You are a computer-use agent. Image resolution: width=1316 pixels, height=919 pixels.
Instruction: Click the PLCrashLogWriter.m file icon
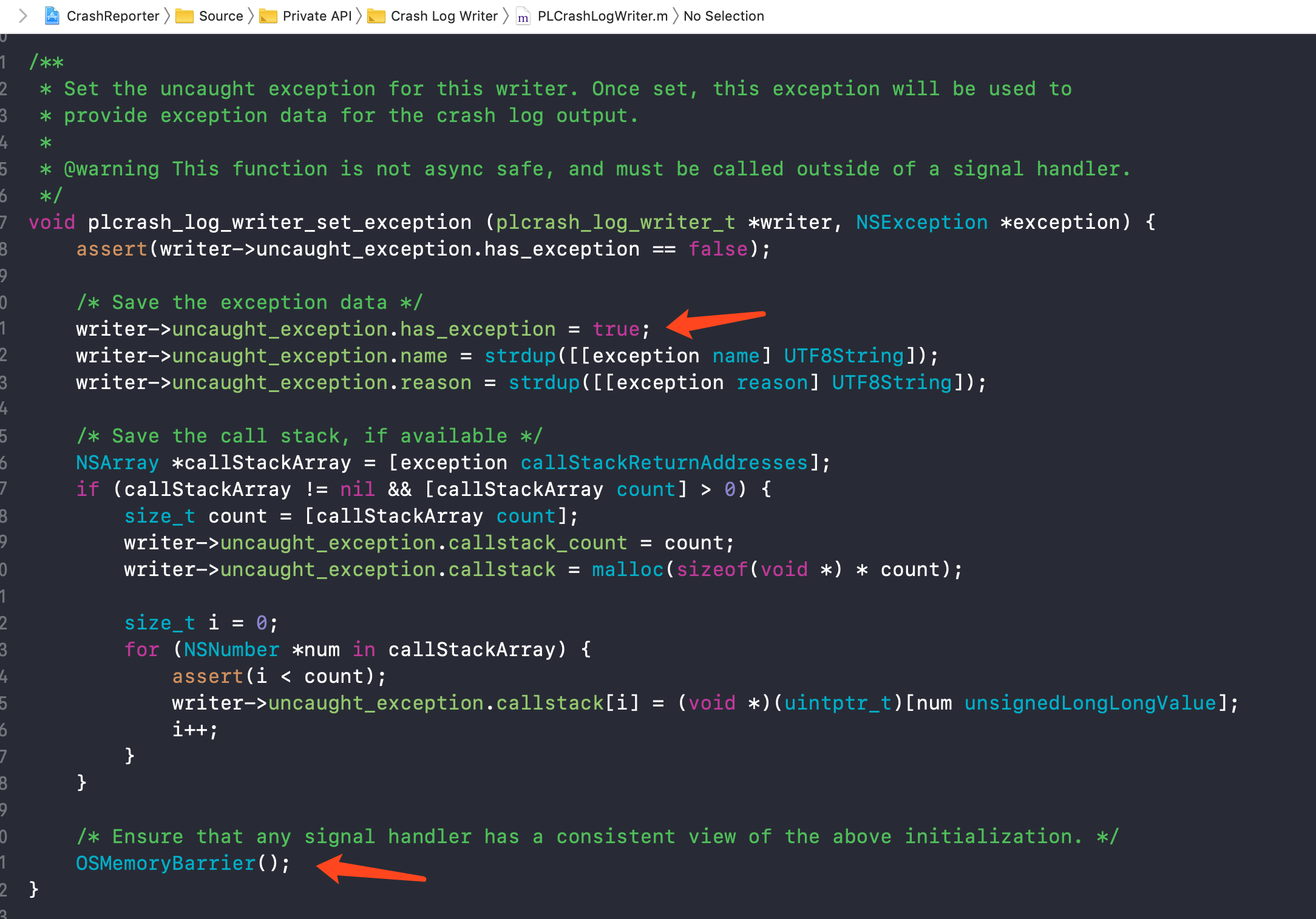pyautogui.click(x=523, y=16)
